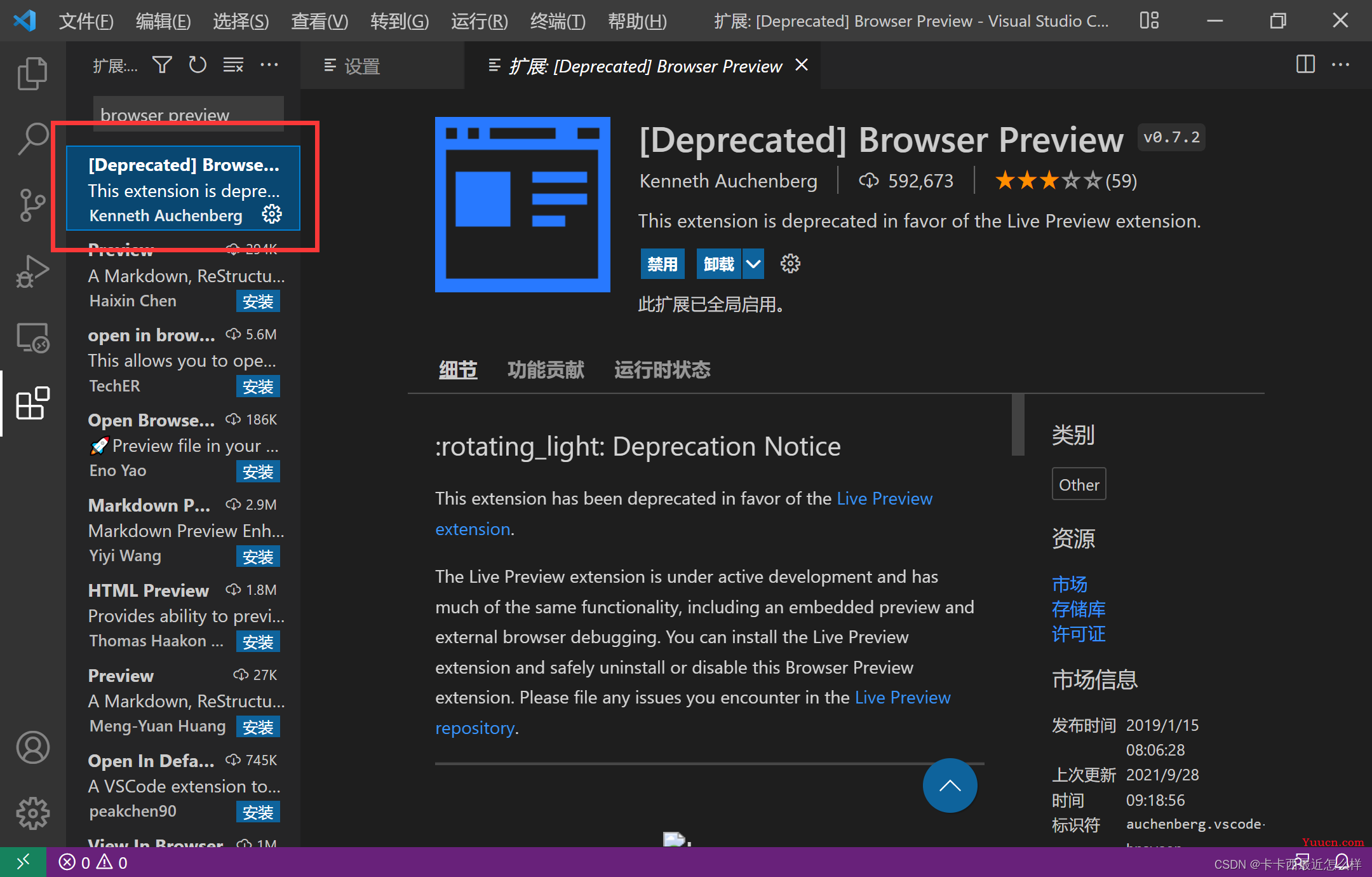Image resolution: width=1372 pixels, height=877 pixels.
Task: Open the Search view in the activity bar
Action: [x=32, y=139]
